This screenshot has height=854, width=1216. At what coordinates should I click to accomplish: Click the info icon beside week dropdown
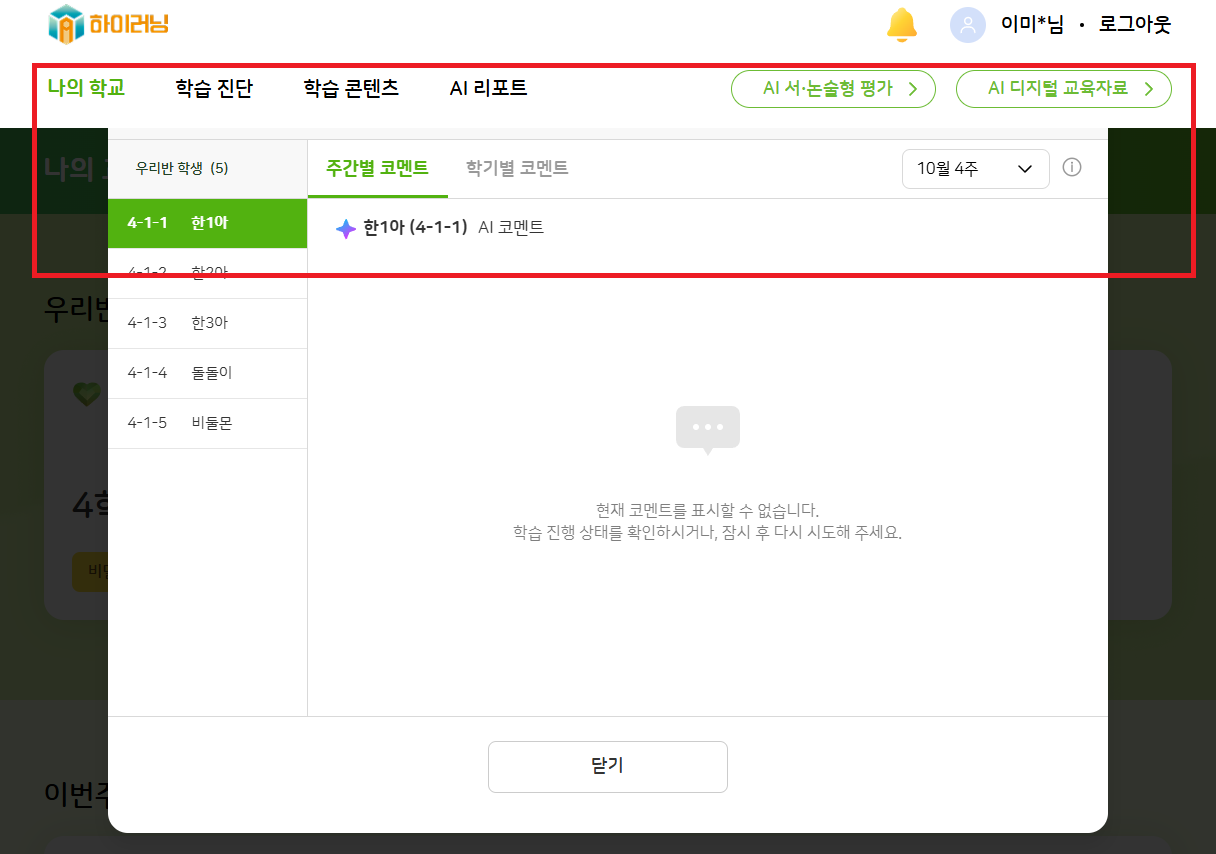click(x=1071, y=168)
